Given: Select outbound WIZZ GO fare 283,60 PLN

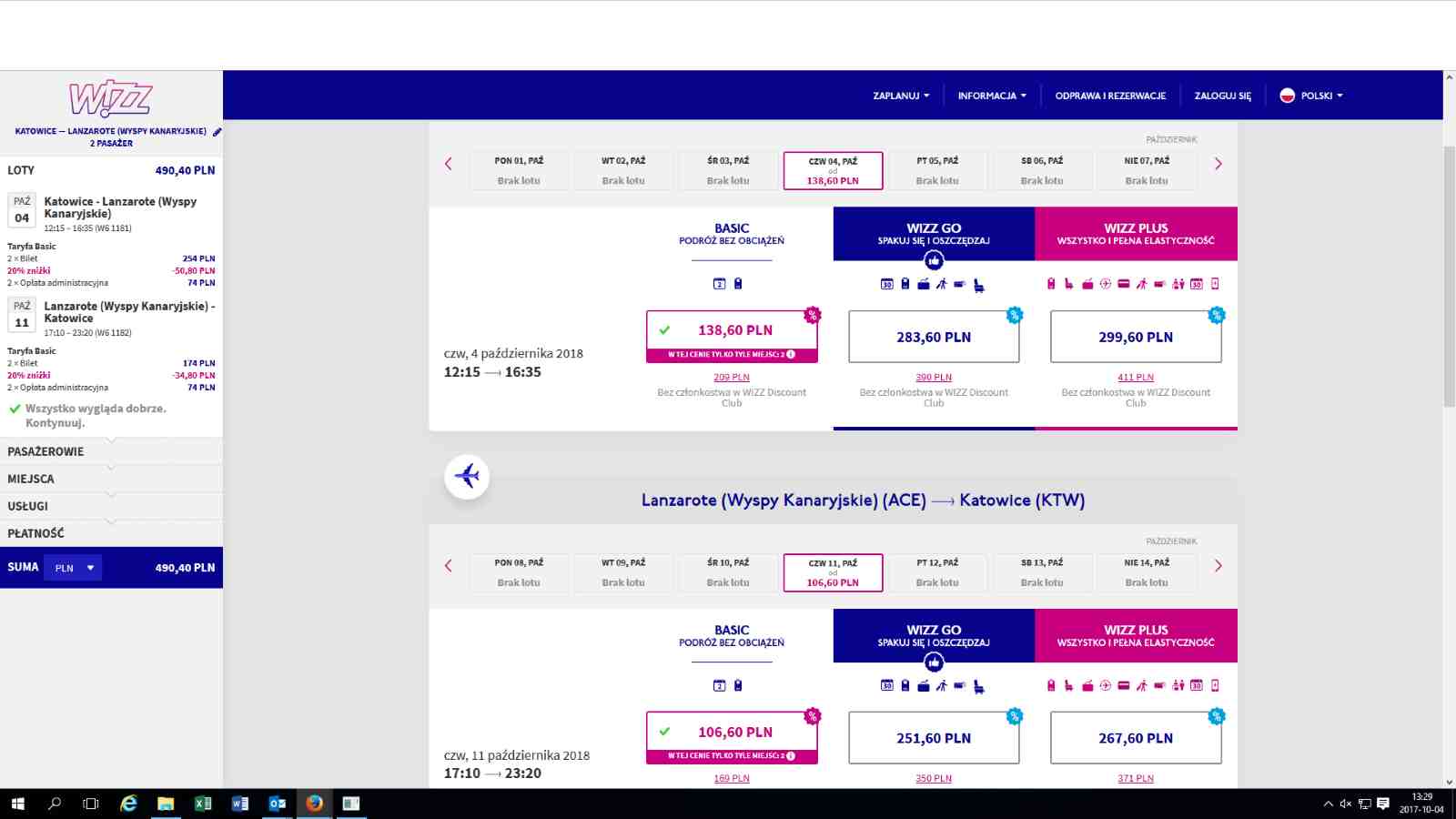Looking at the screenshot, I should (x=934, y=337).
